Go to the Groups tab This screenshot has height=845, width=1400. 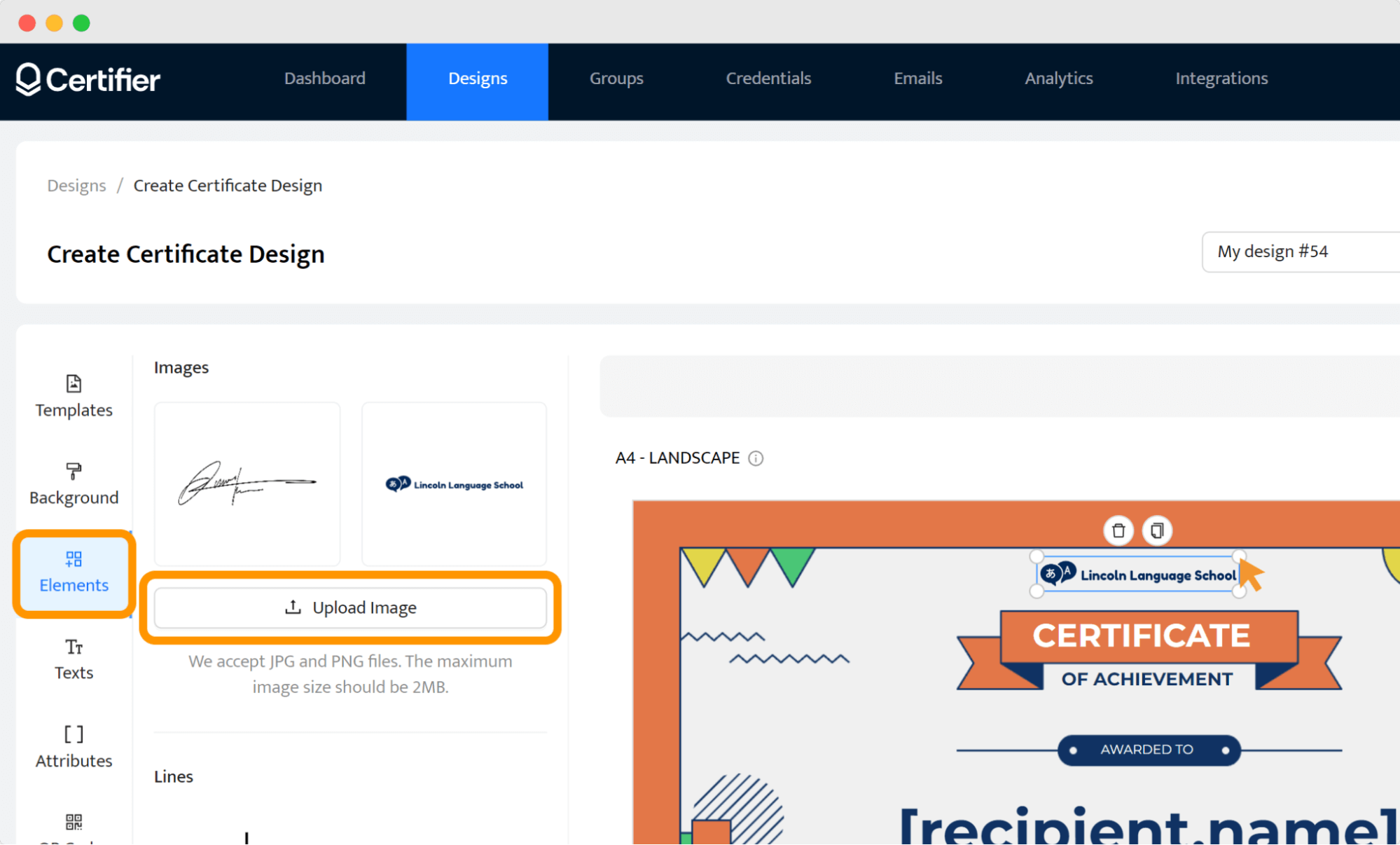point(616,78)
